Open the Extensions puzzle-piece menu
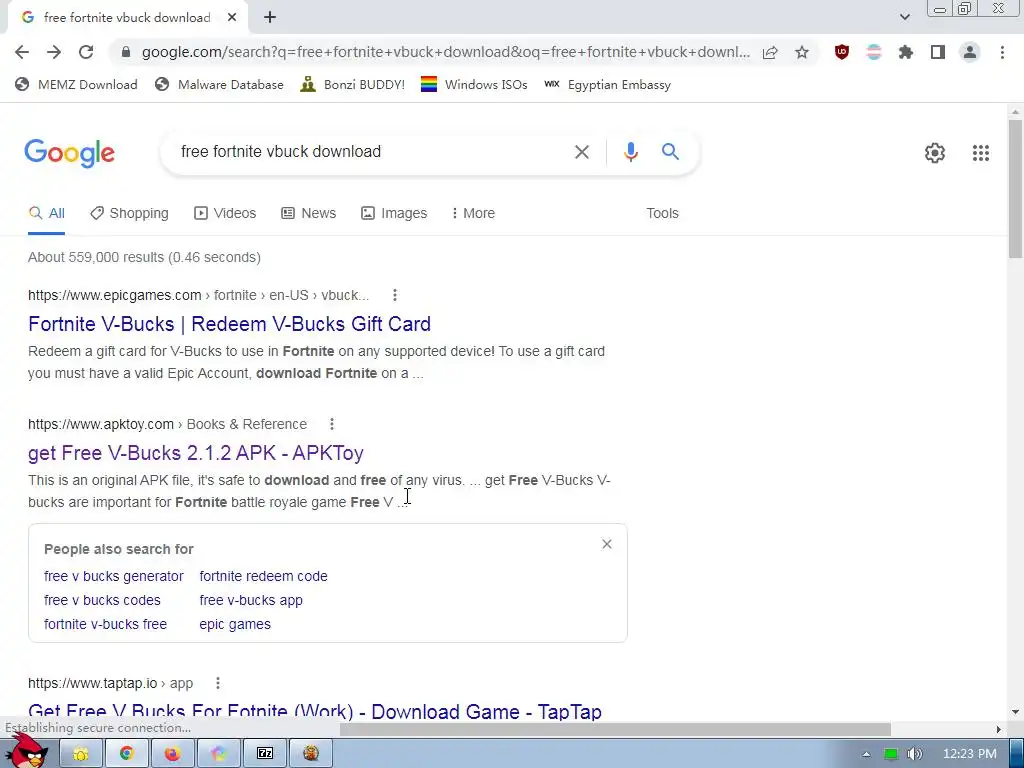 point(905,52)
